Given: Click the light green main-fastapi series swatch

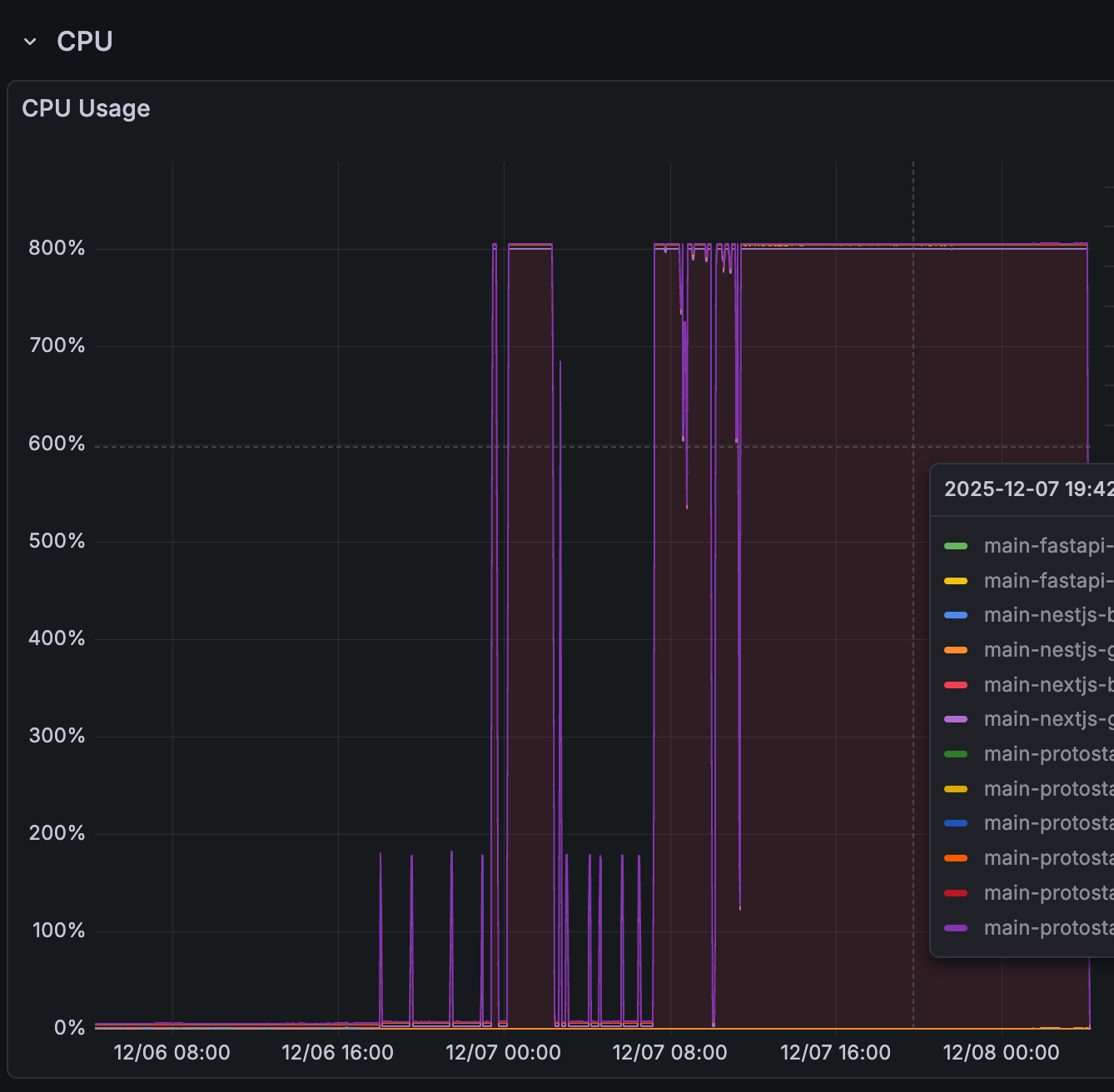Looking at the screenshot, I should tap(956, 546).
